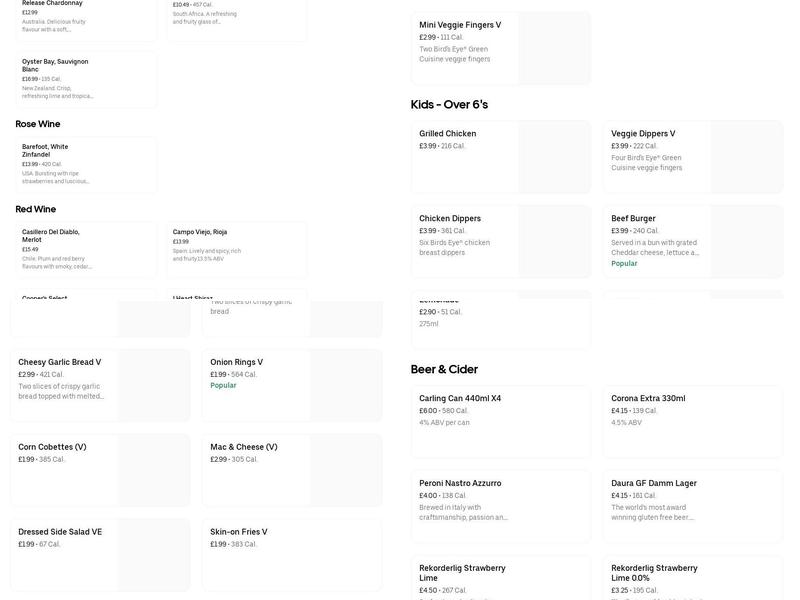Select the Chicken Dippers kids meal
The image size is (800, 600).
[x=501, y=242]
